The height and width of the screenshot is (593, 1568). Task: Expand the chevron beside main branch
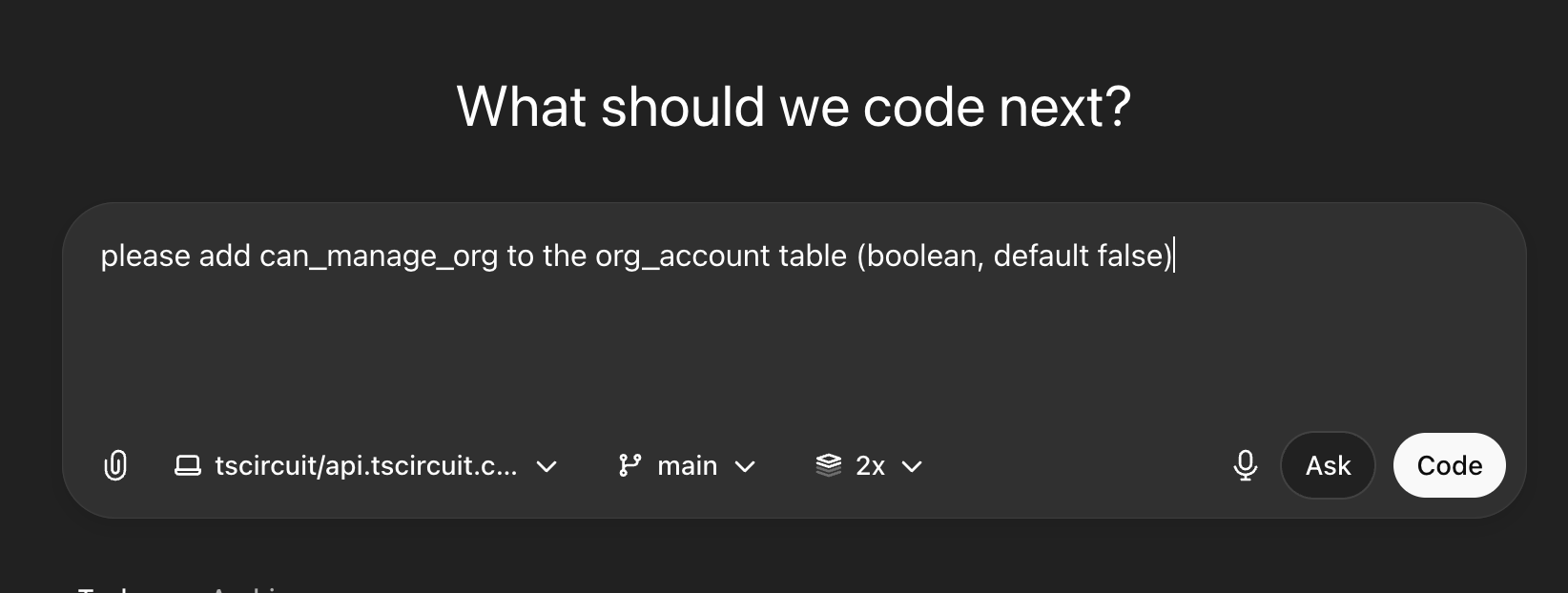(x=746, y=466)
